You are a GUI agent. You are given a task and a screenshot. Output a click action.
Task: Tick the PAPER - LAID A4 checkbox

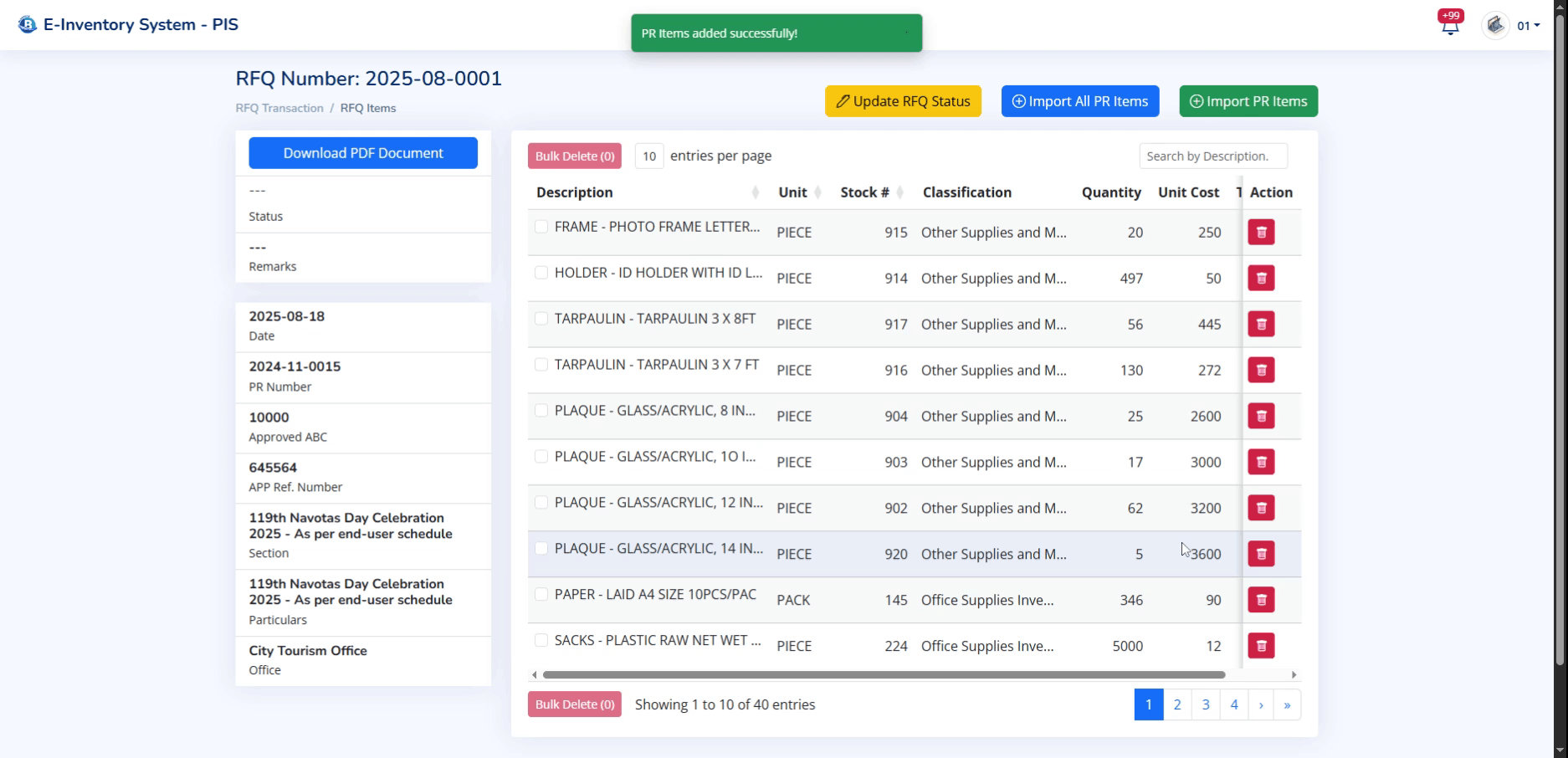(x=541, y=594)
